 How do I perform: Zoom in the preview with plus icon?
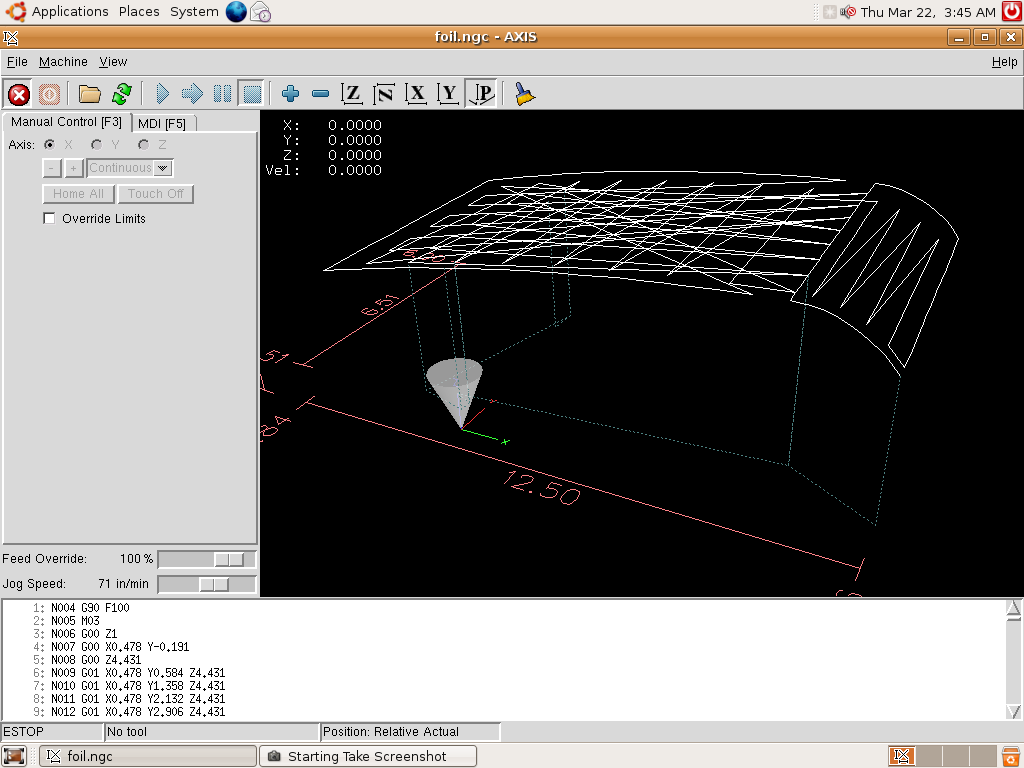[291, 94]
